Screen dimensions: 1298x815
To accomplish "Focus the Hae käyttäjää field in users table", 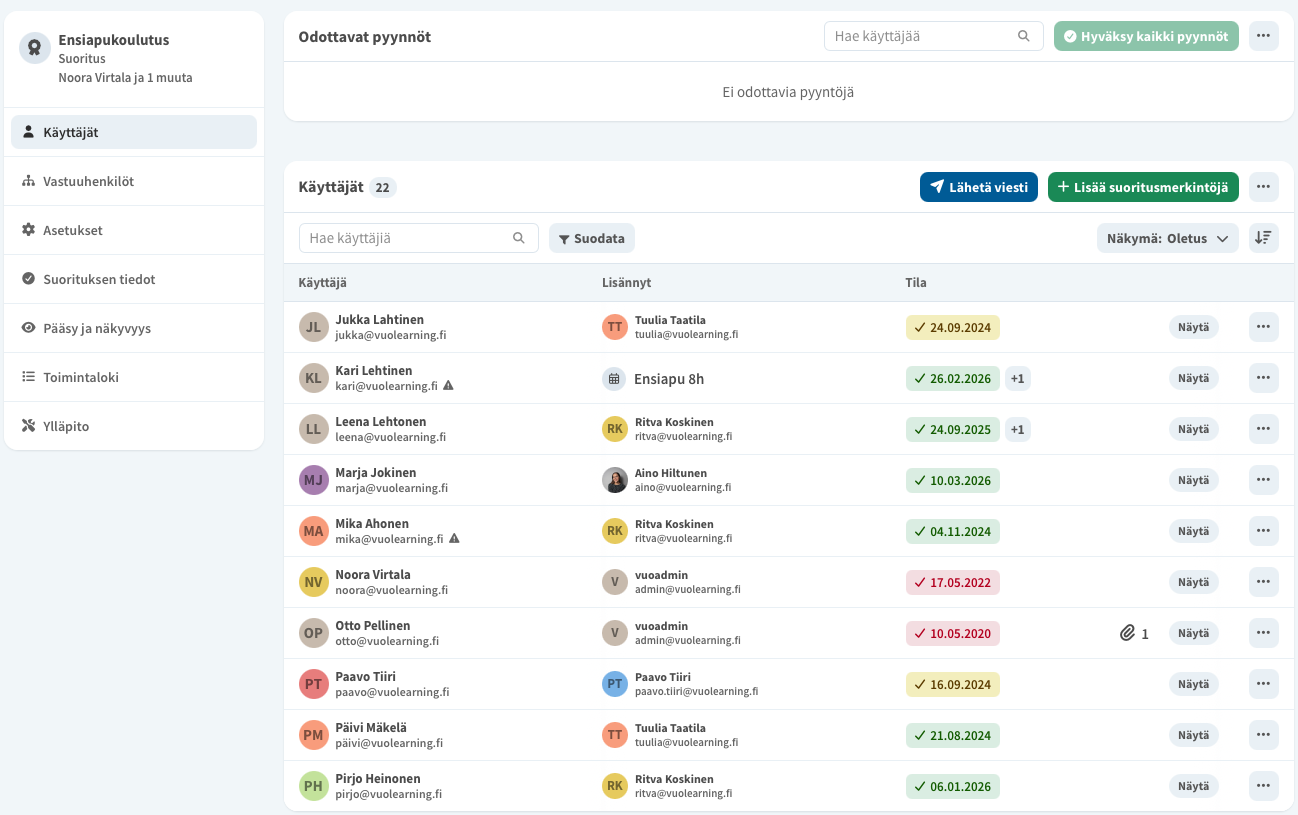I will [x=418, y=238].
